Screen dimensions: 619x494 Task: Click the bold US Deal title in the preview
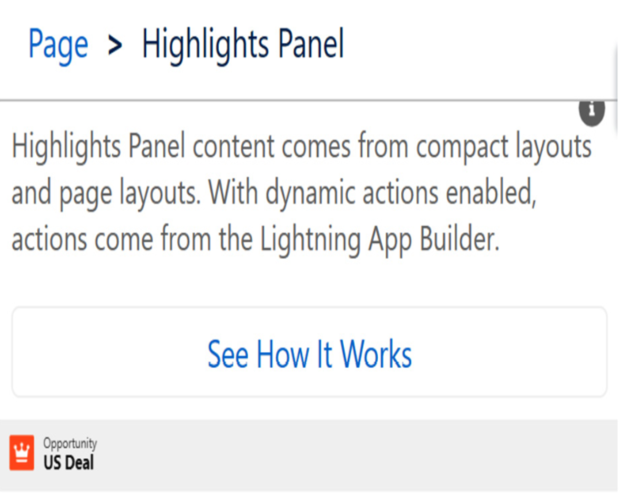[x=69, y=462]
